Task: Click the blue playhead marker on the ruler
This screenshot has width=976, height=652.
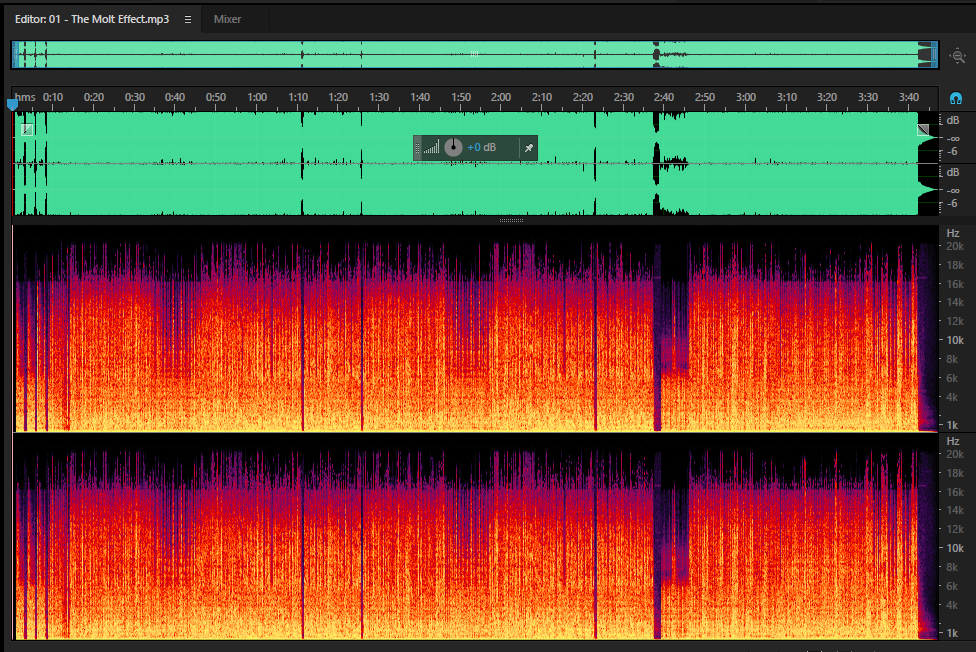Action: click(x=12, y=105)
